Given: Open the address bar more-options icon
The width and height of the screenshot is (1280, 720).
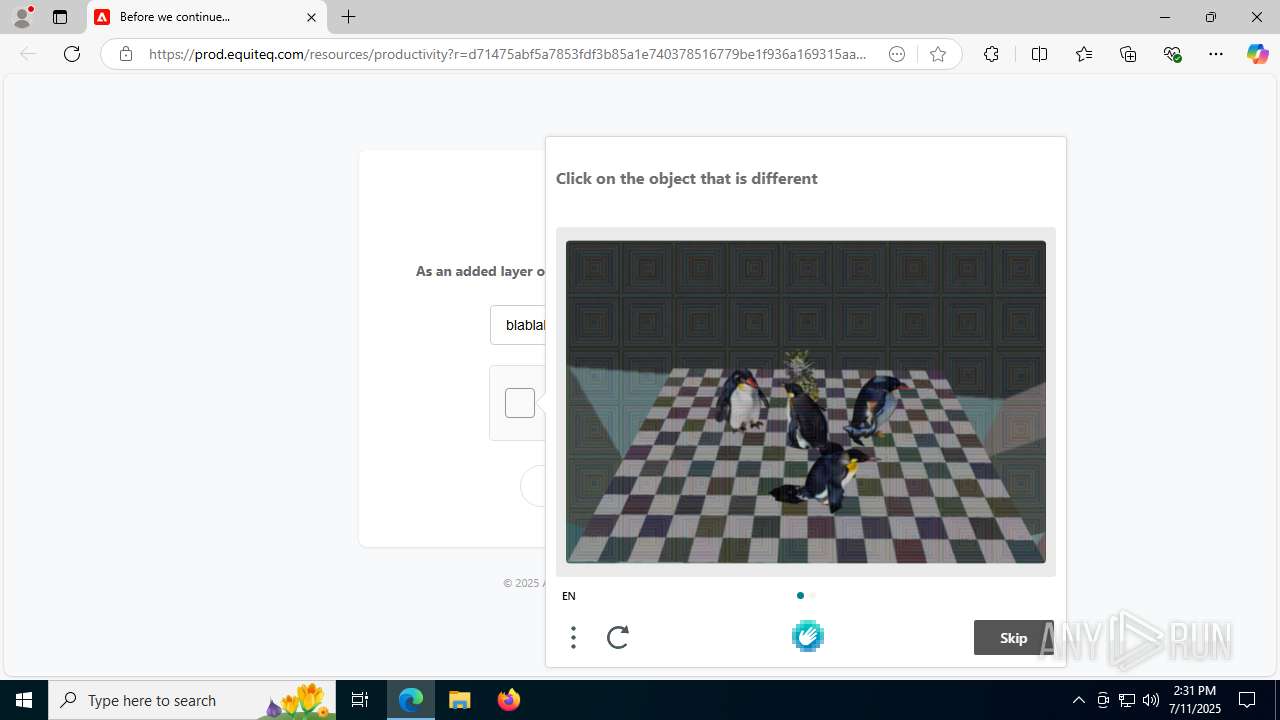Looking at the screenshot, I should click(x=897, y=54).
